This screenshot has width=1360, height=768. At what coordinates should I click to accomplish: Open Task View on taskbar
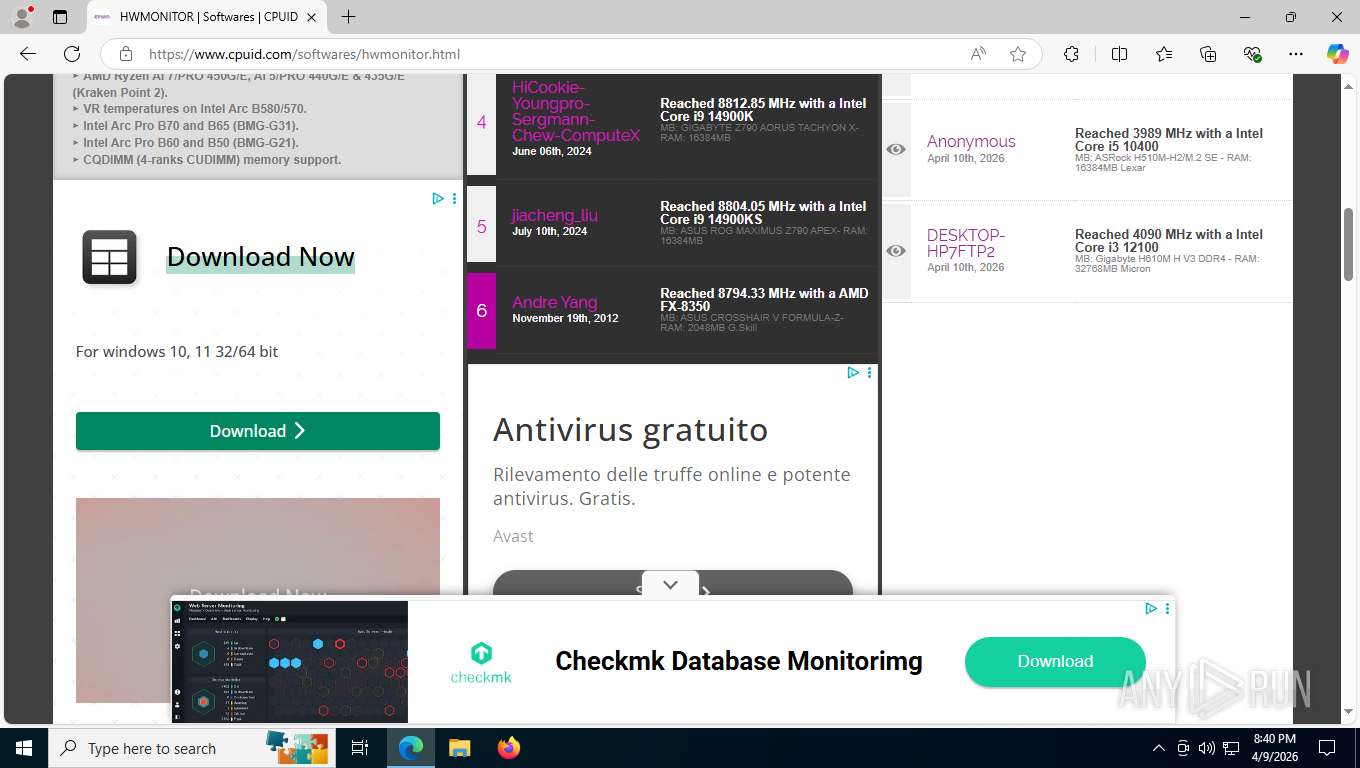[360, 748]
